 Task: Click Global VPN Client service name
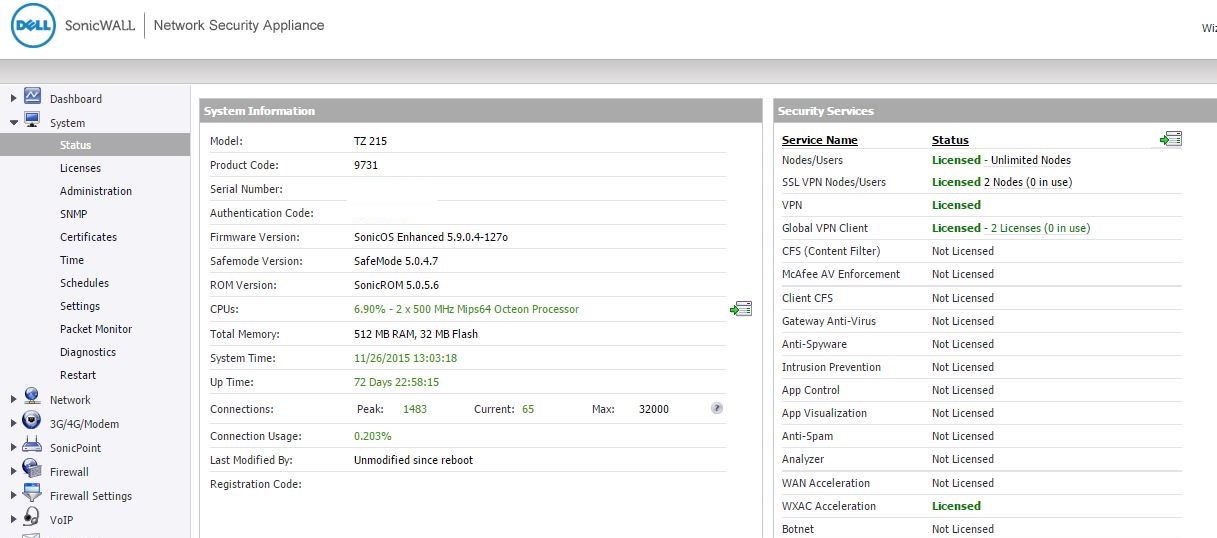(825, 228)
